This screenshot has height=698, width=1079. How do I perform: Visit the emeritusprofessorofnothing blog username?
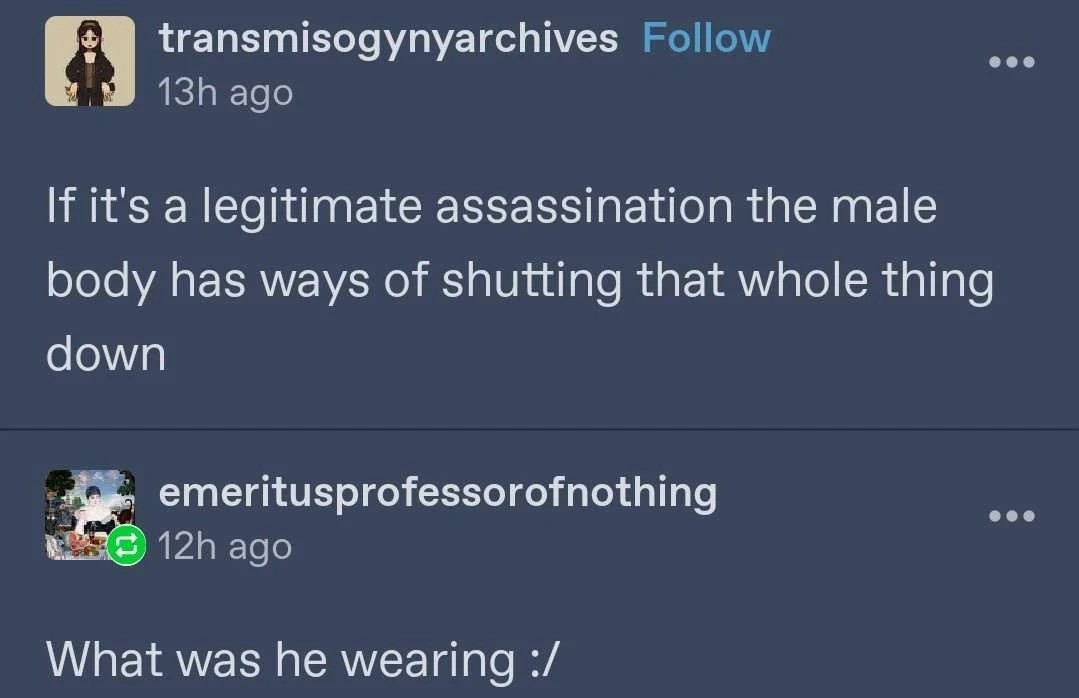point(438,494)
